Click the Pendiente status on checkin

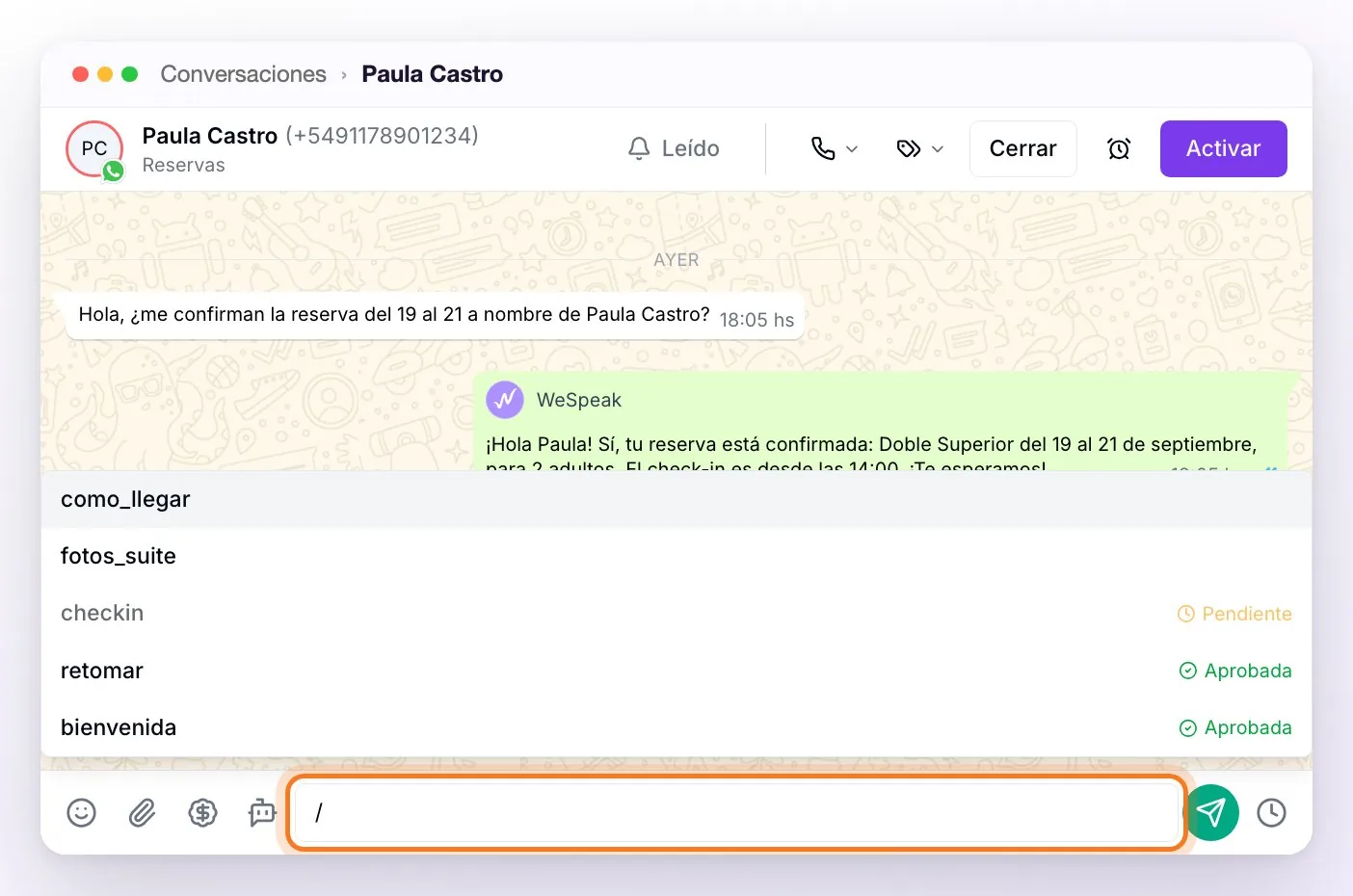[1234, 614]
